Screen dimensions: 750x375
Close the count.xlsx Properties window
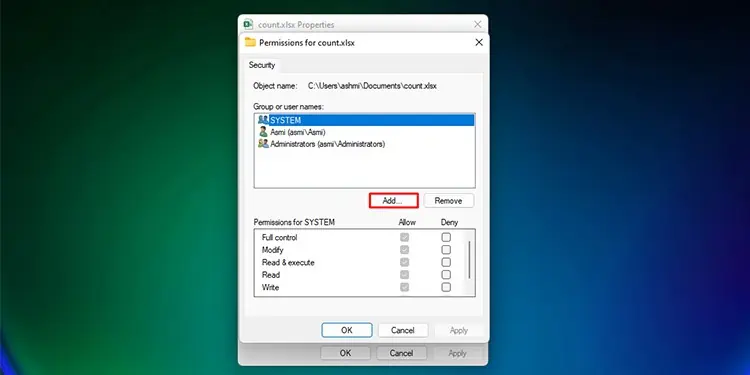click(477, 24)
